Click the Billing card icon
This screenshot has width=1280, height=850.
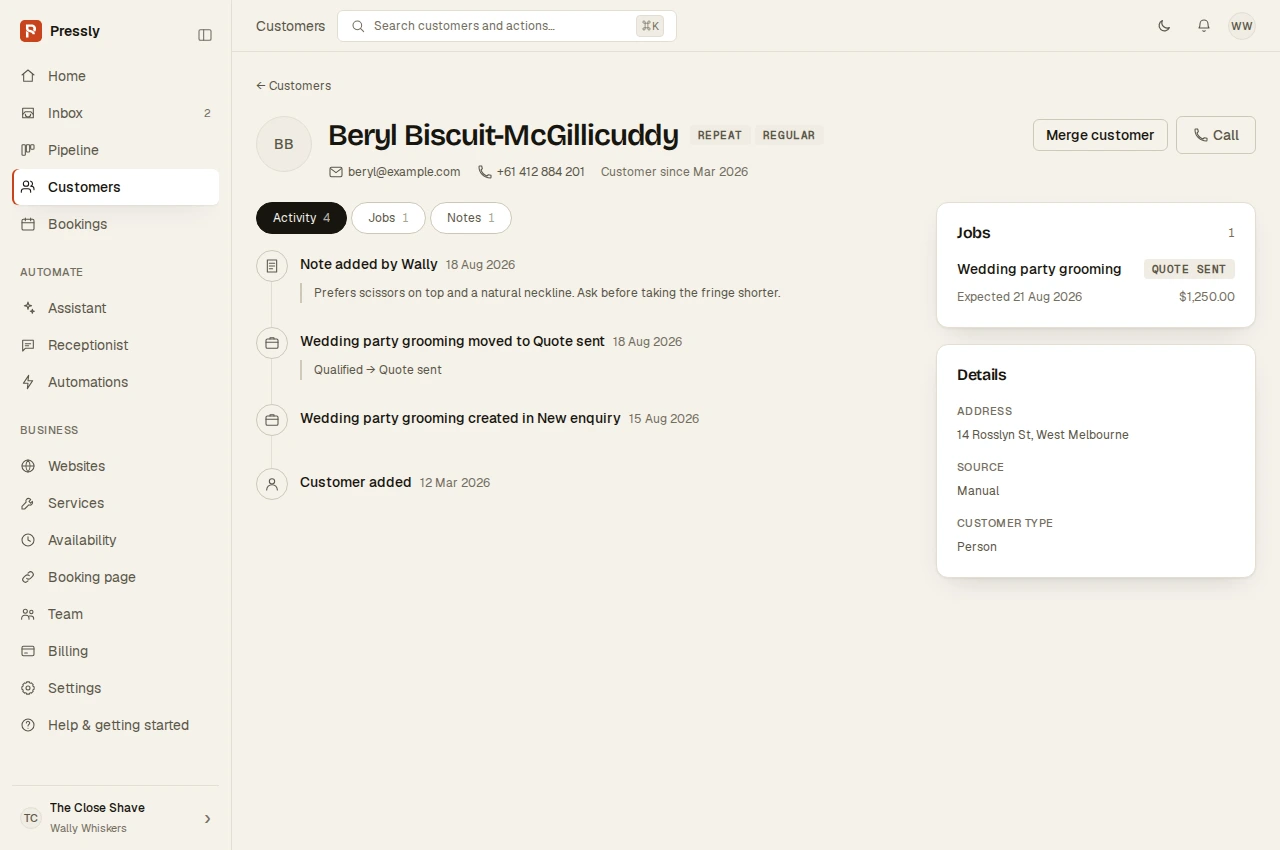coord(28,651)
